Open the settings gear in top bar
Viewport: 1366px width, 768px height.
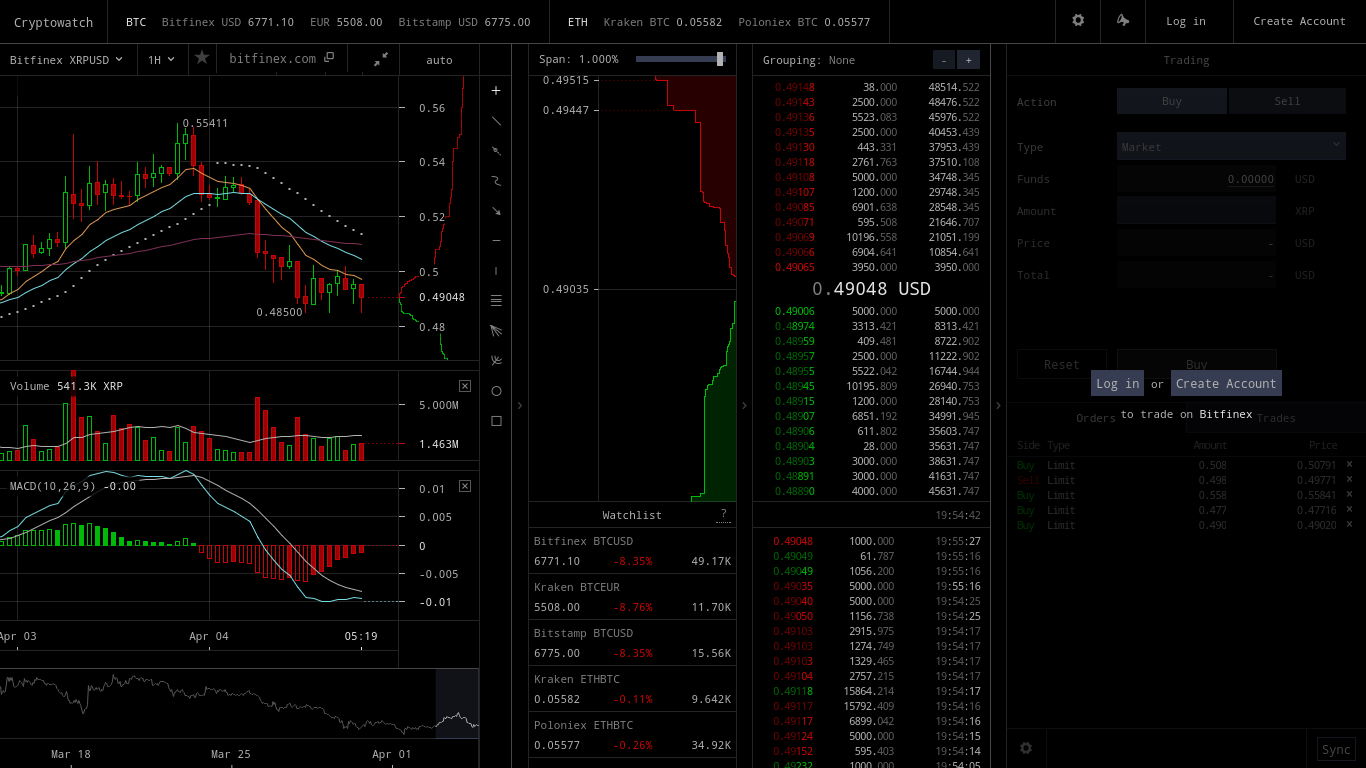(1078, 21)
